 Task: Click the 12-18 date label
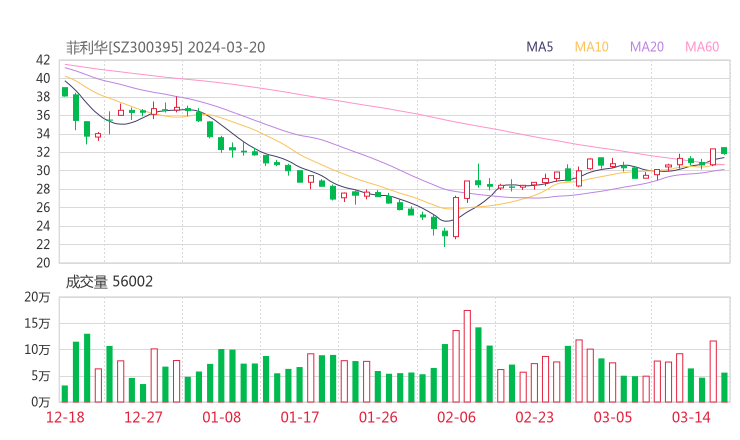pos(65,417)
